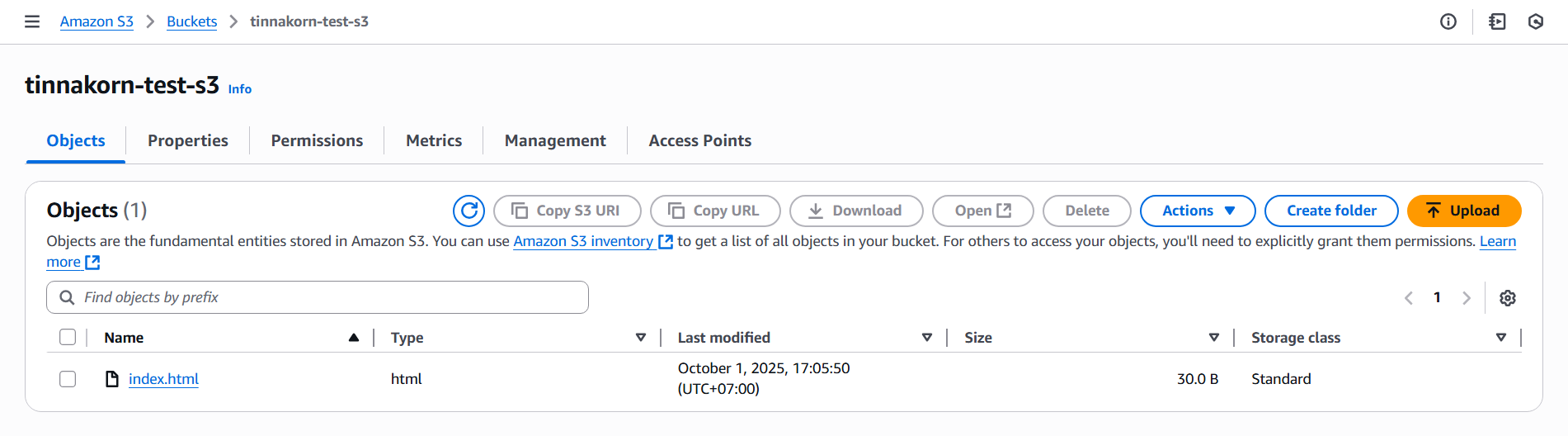Select all objects with header checkbox
Screen dimensions: 1568x436
point(68,337)
